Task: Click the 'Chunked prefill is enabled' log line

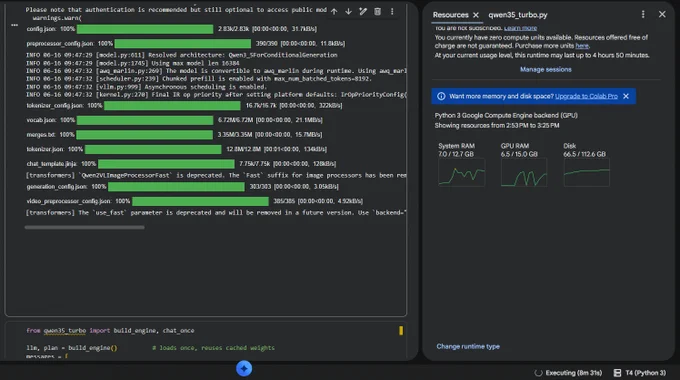Action: pyautogui.click(x=199, y=79)
